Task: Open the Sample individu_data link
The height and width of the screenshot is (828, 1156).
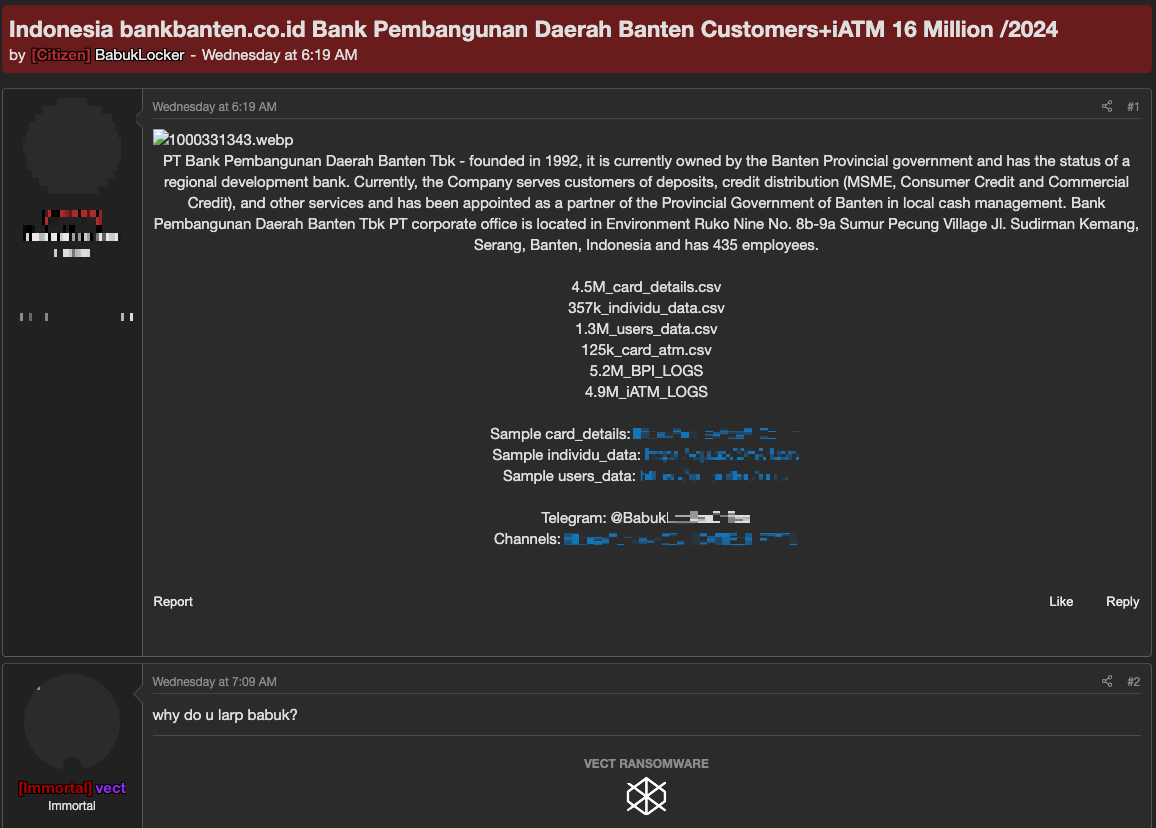Action: [721, 455]
